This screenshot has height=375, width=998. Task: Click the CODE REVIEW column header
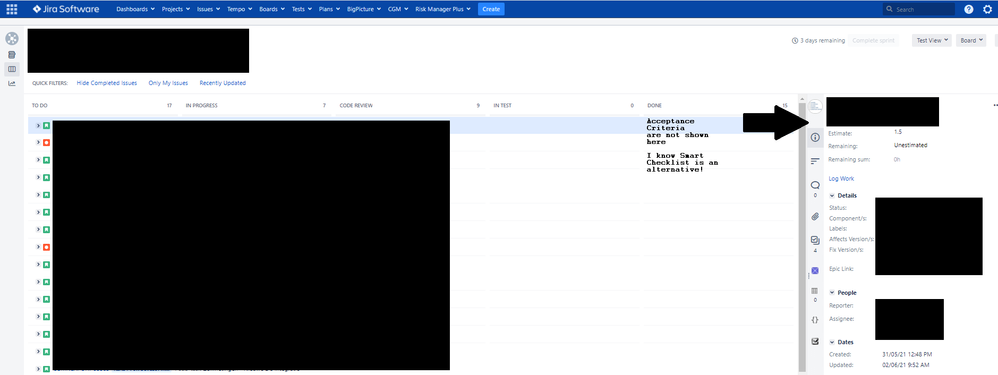tap(410, 105)
